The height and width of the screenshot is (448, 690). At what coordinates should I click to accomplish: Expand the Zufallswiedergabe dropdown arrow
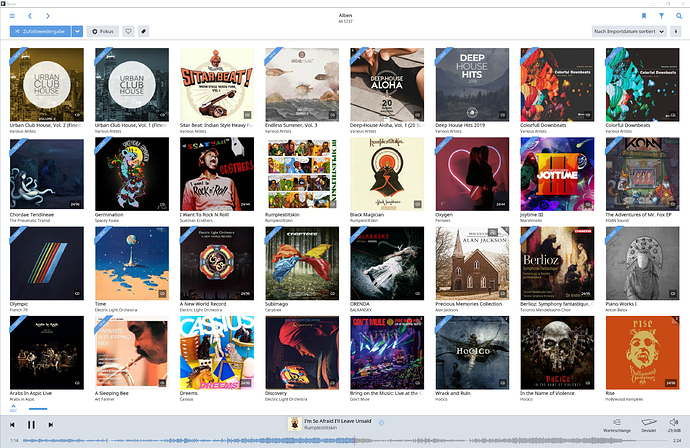[x=77, y=31]
